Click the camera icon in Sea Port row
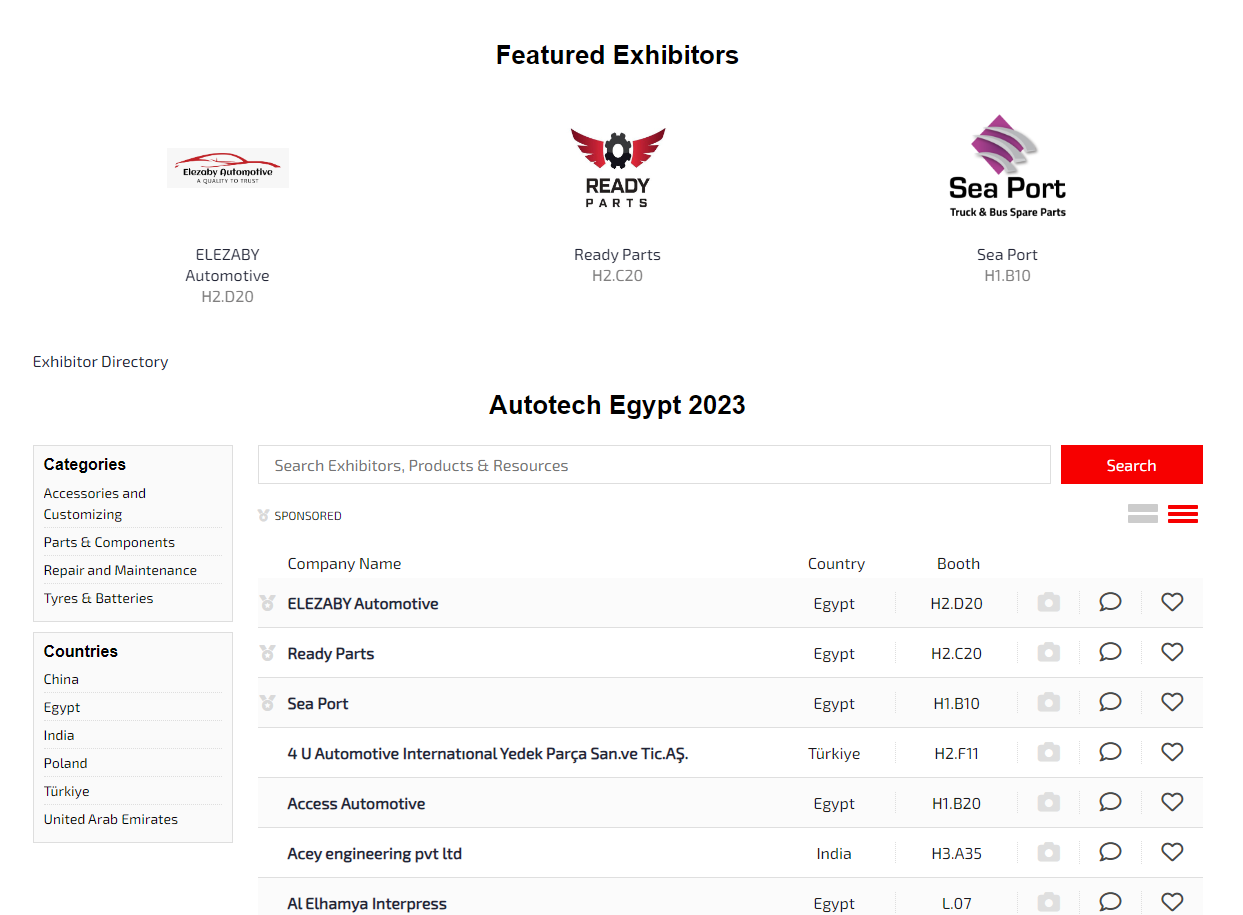 1048,702
